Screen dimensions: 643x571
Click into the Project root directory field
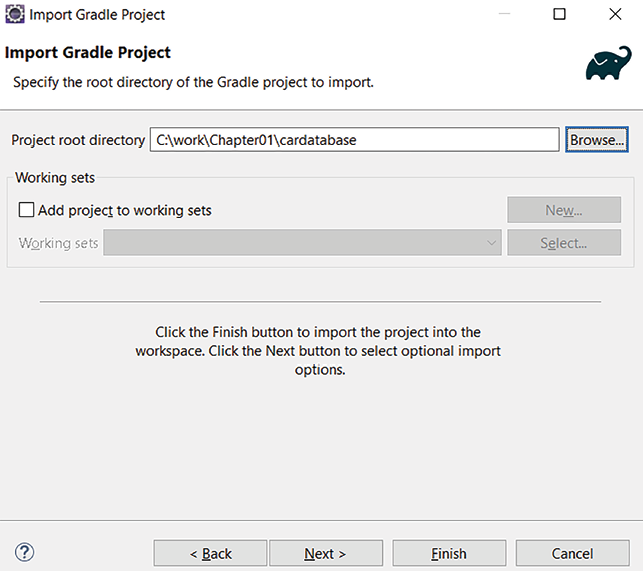pos(354,140)
